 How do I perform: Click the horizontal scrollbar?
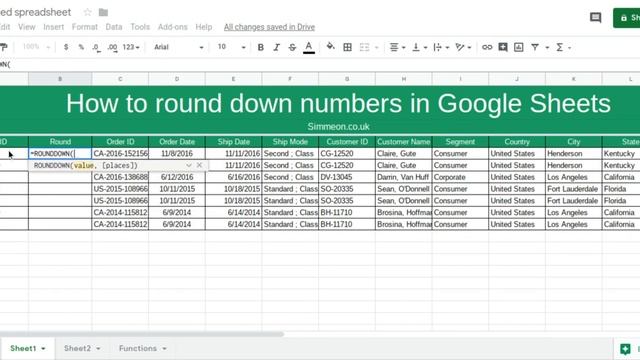(142, 334)
